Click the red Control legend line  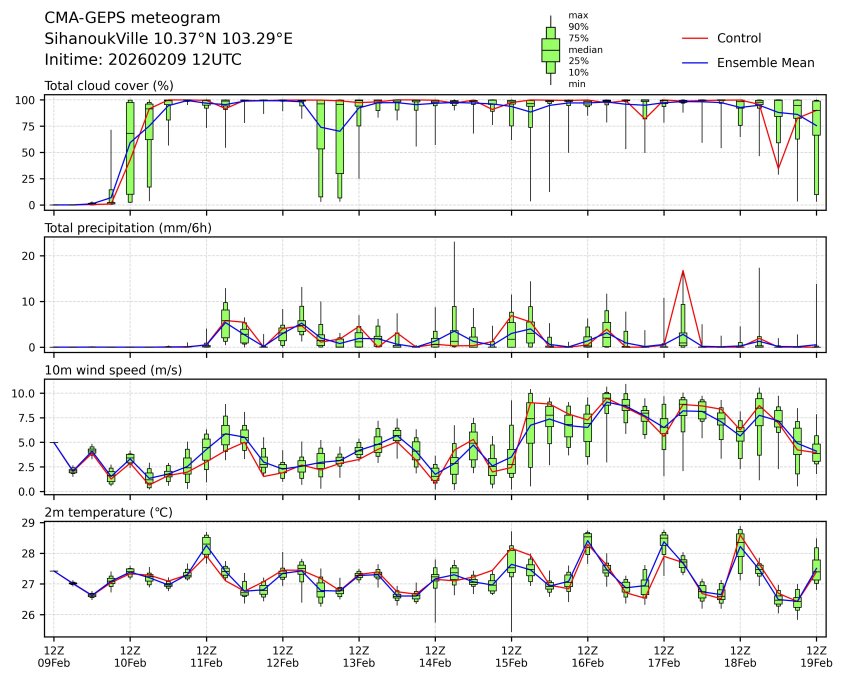coord(695,38)
